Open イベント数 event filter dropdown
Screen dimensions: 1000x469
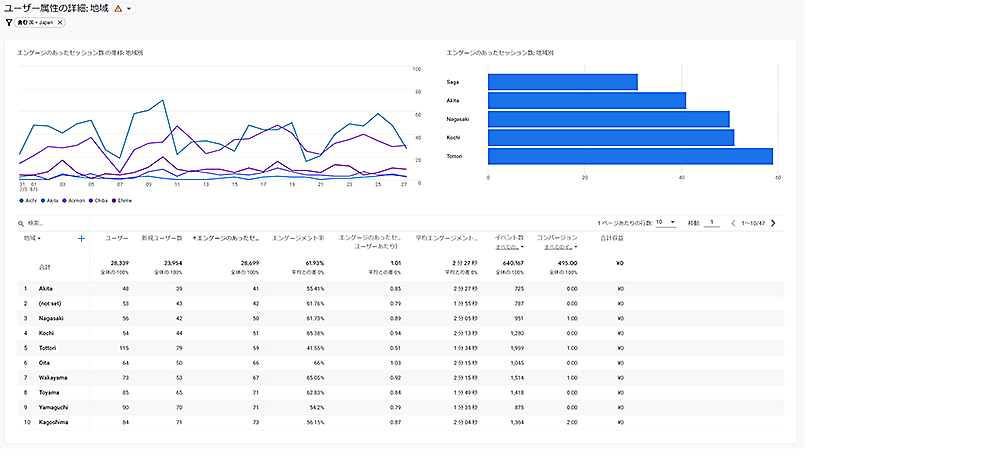(510, 247)
